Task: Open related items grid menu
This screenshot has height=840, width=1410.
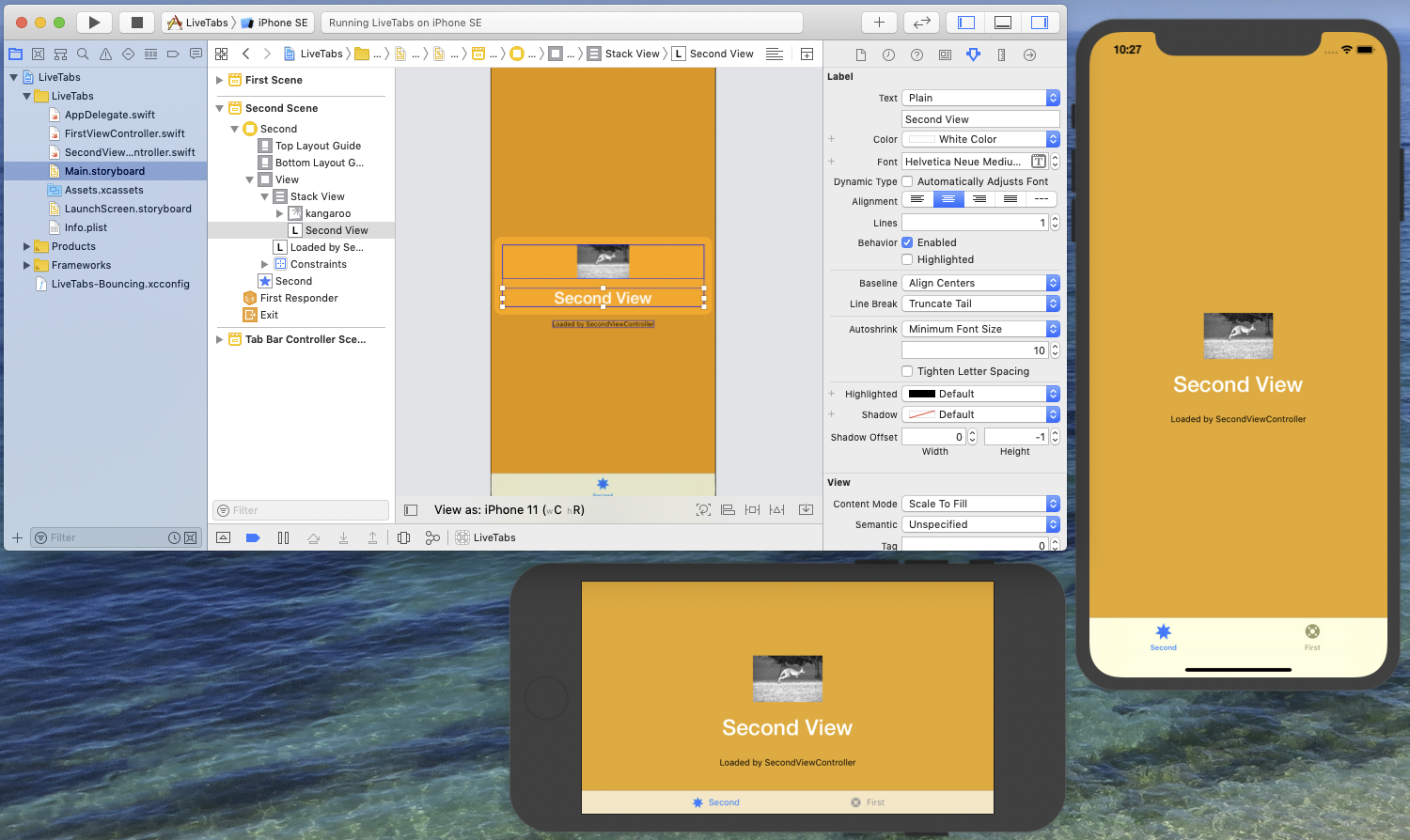Action: pyautogui.click(x=221, y=54)
